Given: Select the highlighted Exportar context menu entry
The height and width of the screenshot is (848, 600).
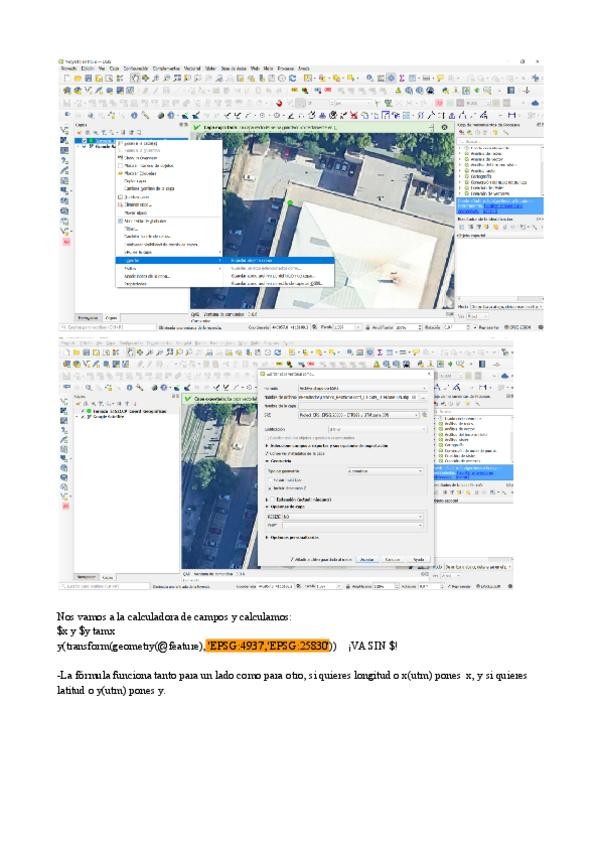Looking at the screenshot, I should tap(169, 260).
